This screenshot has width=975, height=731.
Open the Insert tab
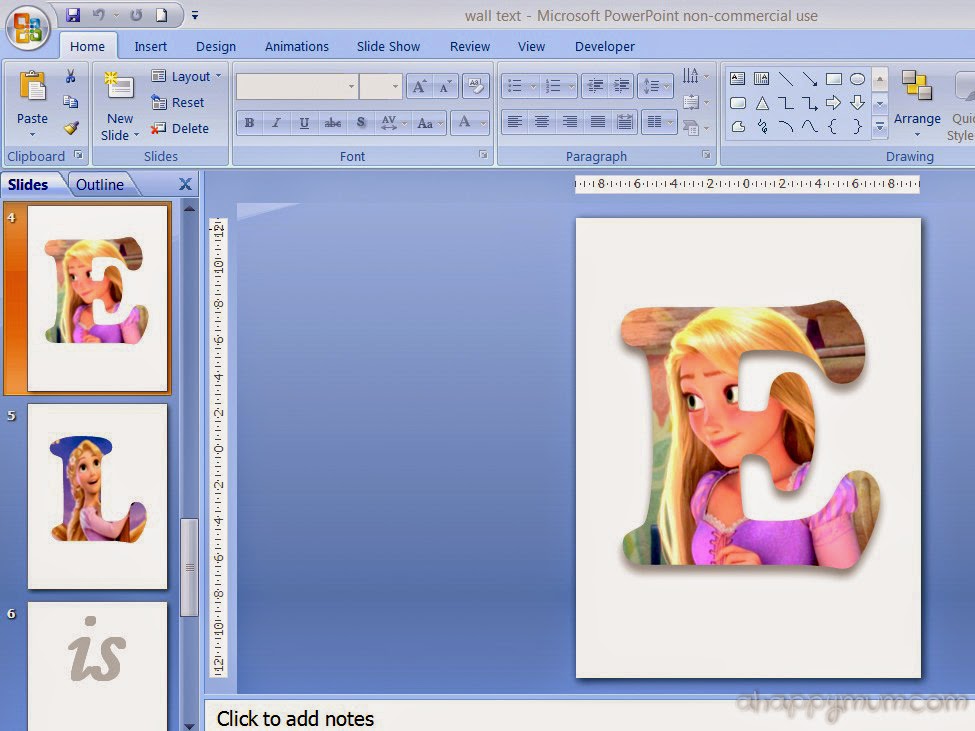150,47
